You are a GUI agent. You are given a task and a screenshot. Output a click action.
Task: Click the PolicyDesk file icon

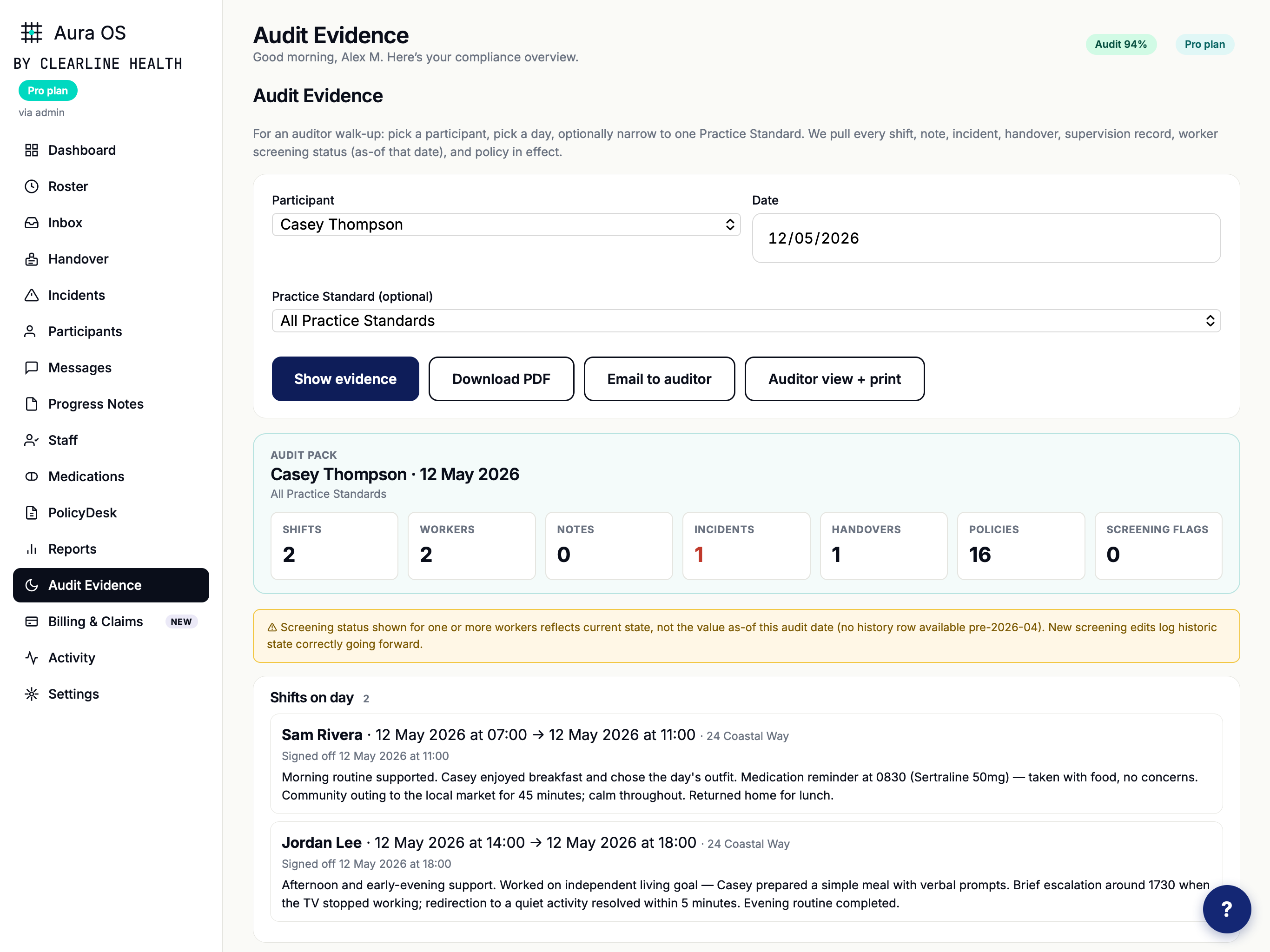(x=32, y=513)
